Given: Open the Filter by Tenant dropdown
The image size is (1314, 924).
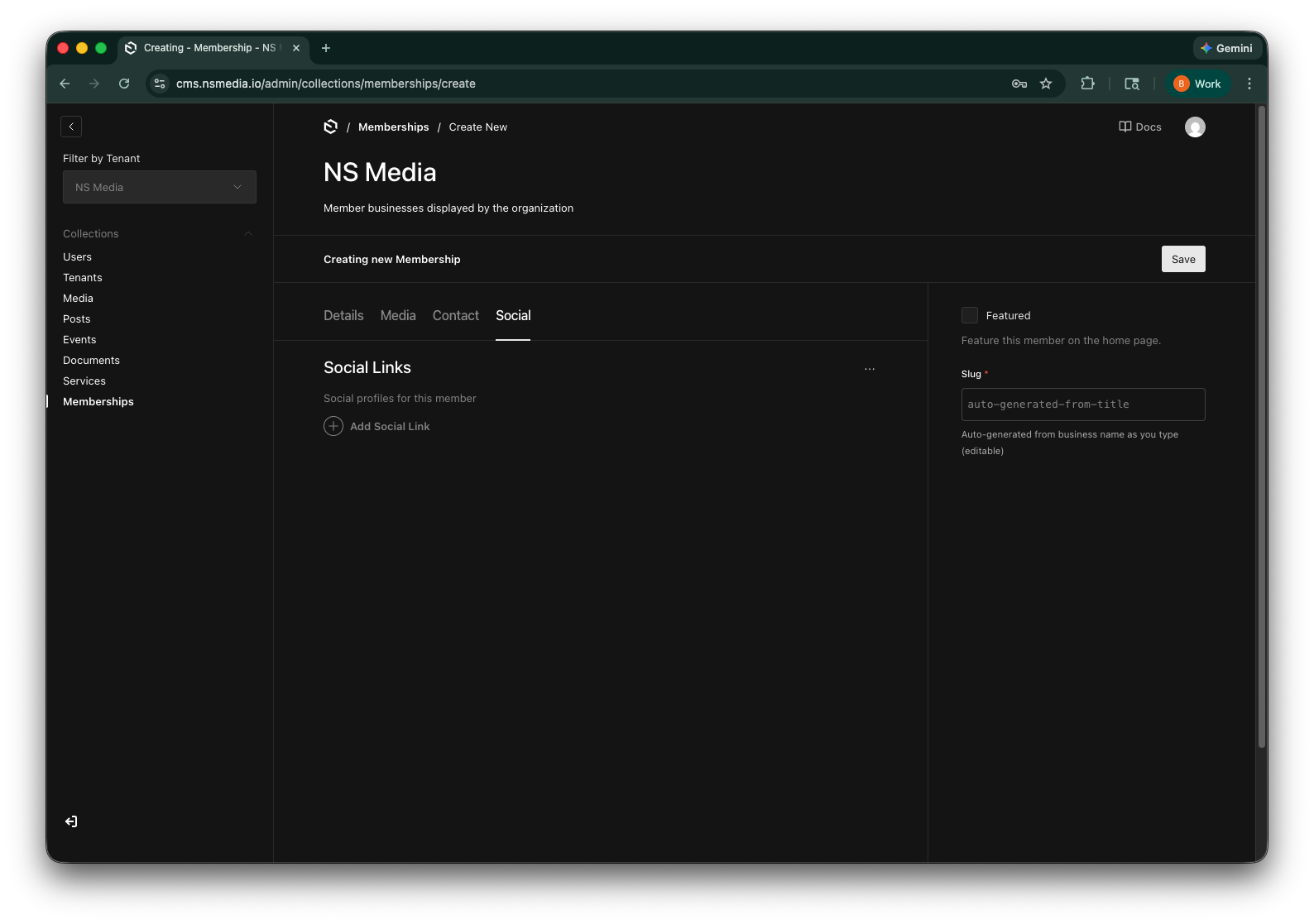Looking at the screenshot, I should pyautogui.click(x=160, y=187).
